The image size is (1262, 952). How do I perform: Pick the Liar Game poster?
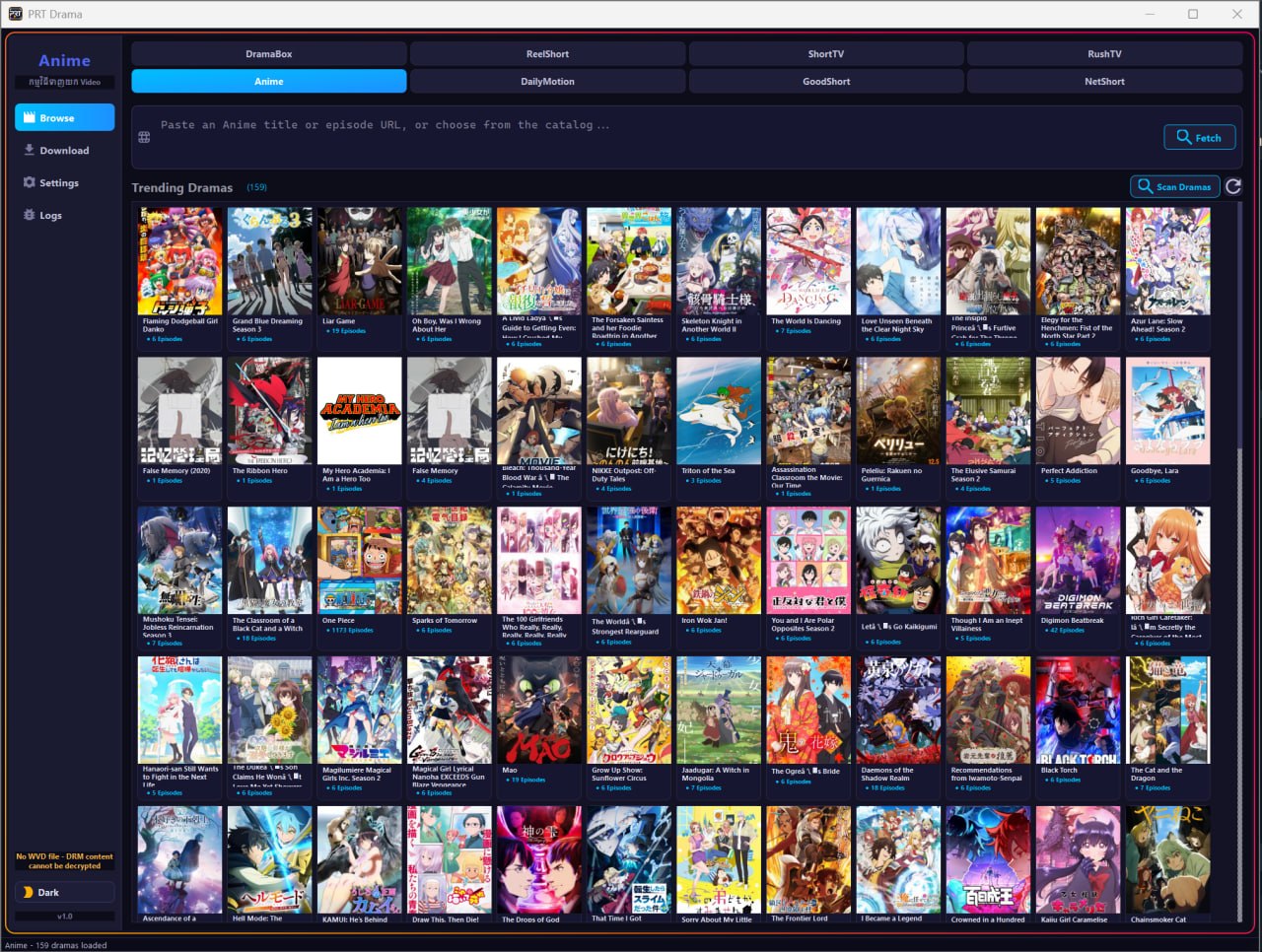coord(360,260)
